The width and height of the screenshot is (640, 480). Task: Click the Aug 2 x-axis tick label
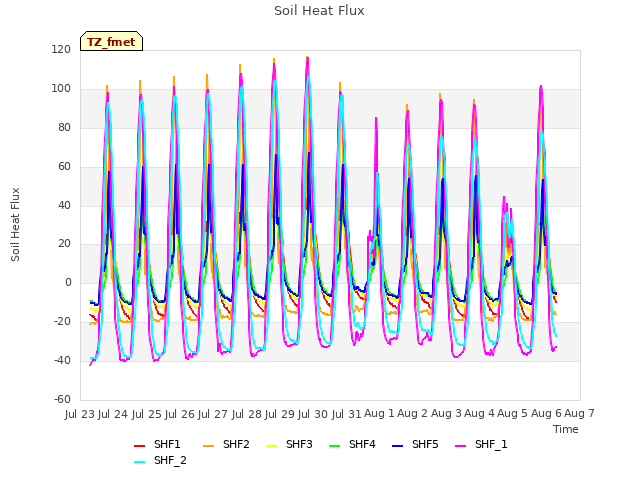tap(412, 413)
